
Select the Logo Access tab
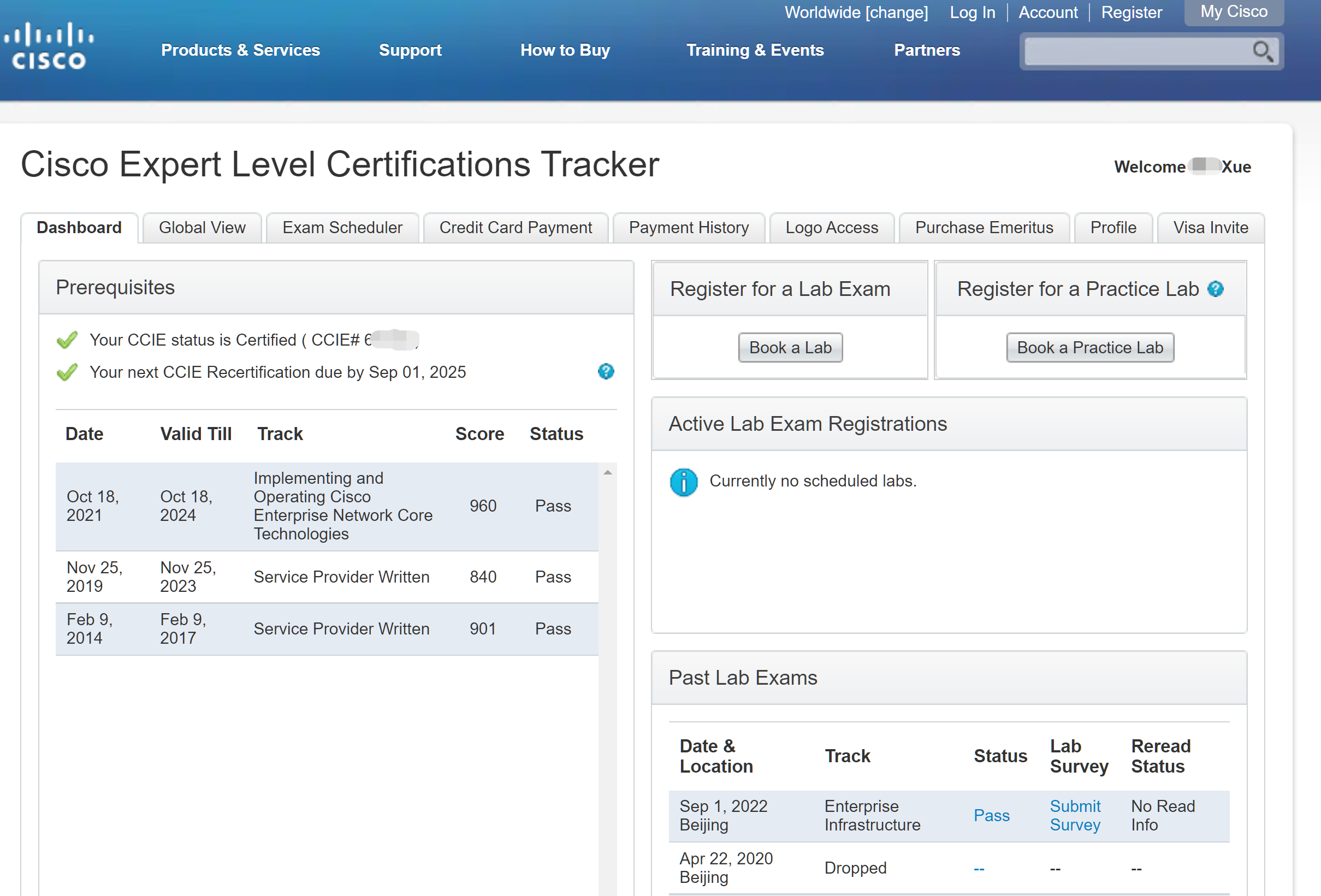pos(832,227)
